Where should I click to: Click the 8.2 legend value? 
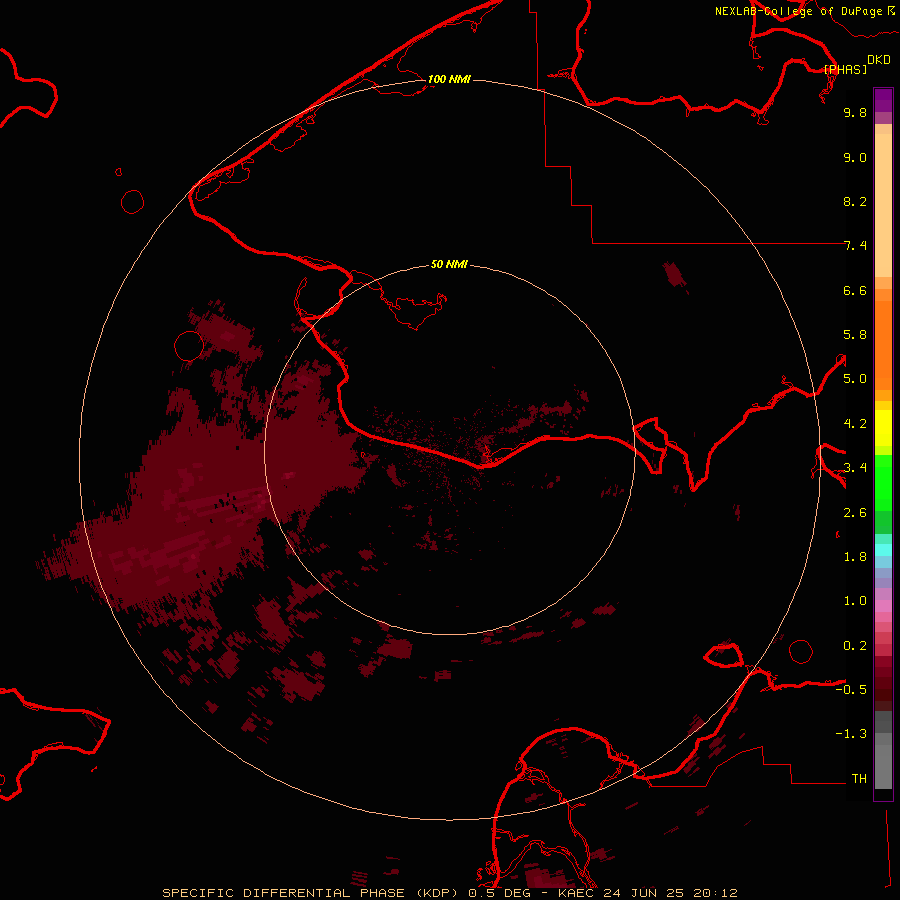(x=855, y=201)
